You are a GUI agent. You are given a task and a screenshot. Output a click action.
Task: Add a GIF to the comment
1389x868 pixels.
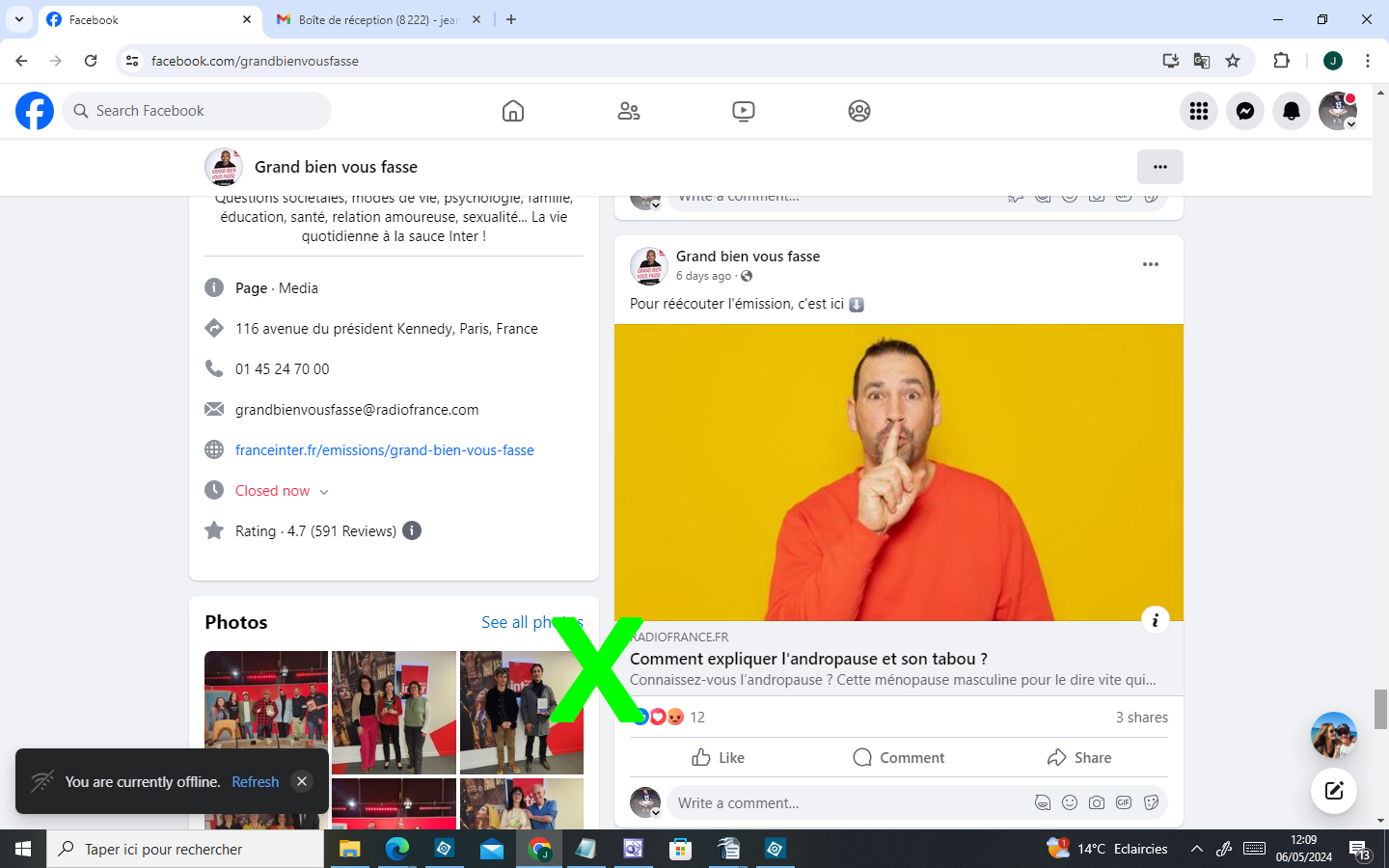[1124, 802]
